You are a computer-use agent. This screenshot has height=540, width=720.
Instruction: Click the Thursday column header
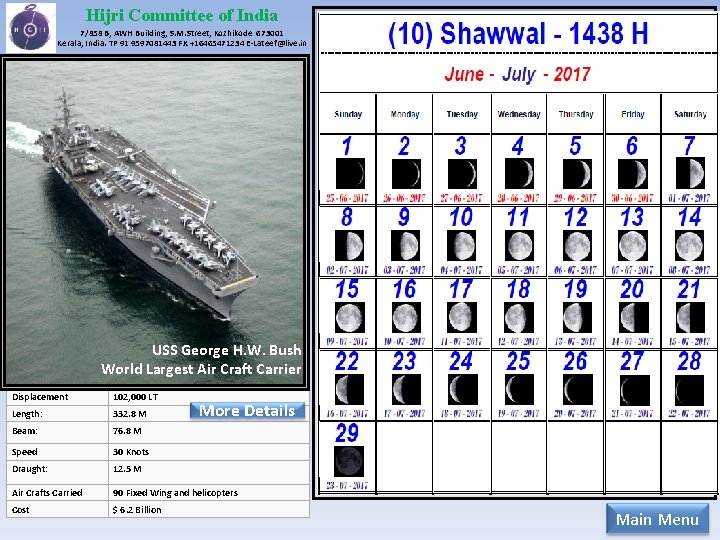tap(576, 114)
